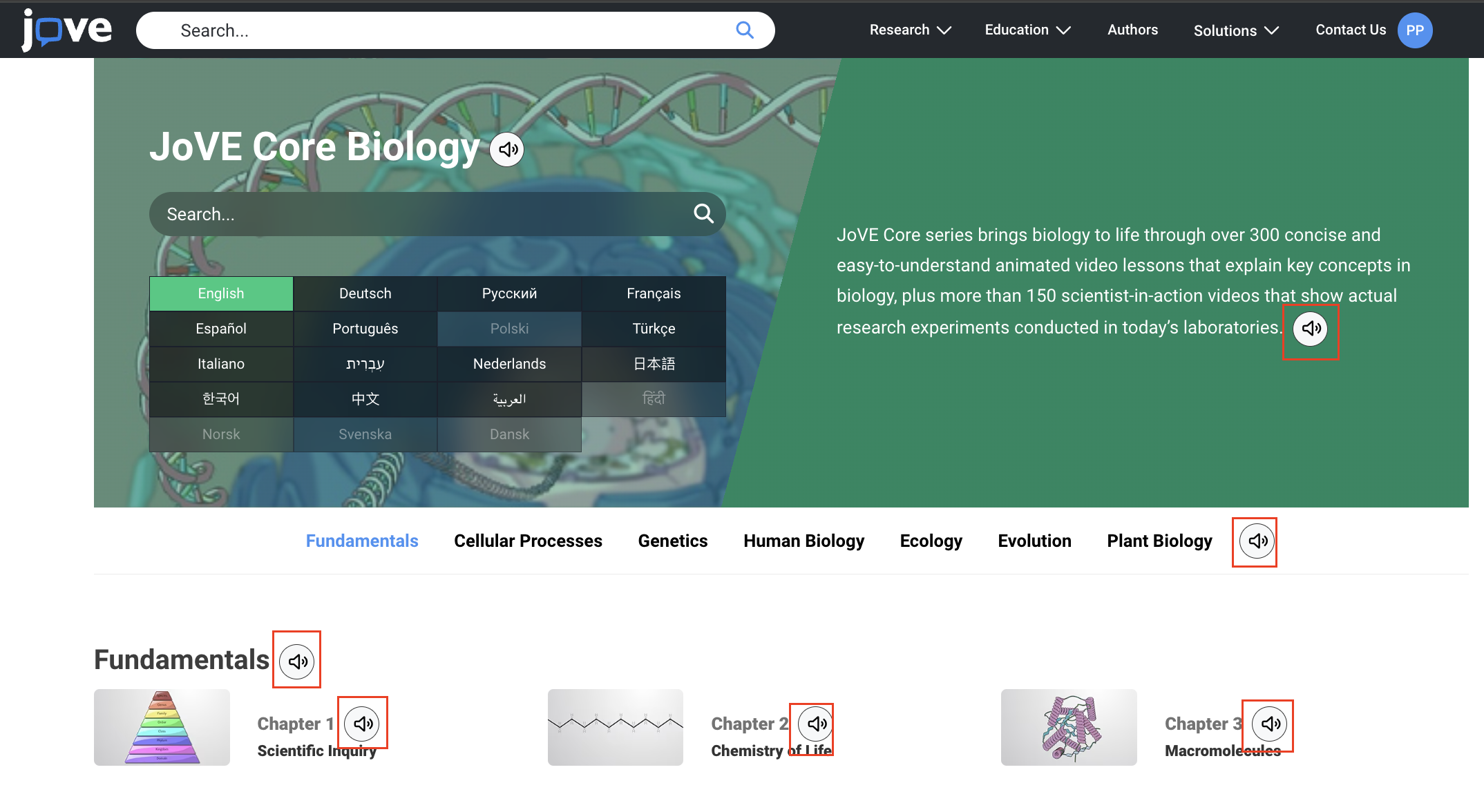Open the Solutions dropdown menu
The height and width of the screenshot is (812, 1484).
click(x=1235, y=30)
